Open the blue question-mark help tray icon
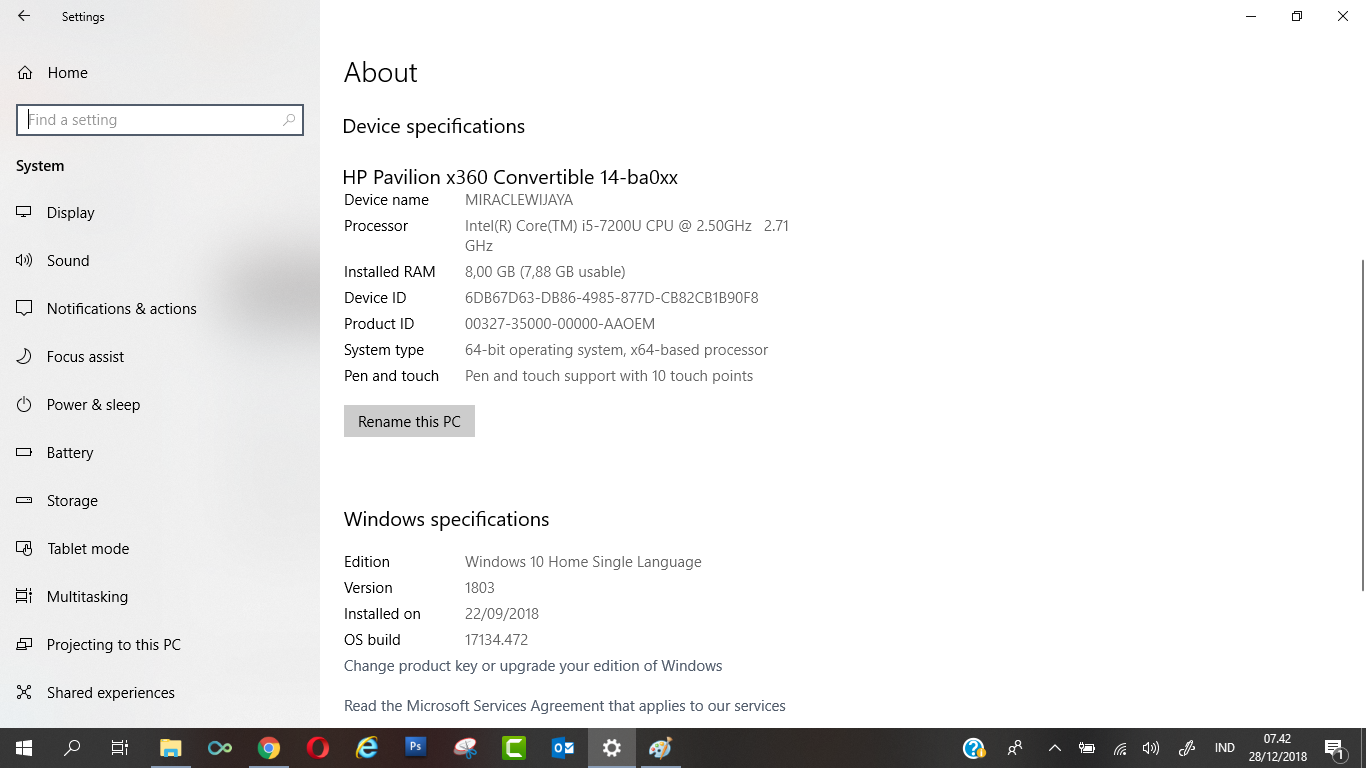The height and width of the screenshot is (768, 1366). click(x=974, y=748)
